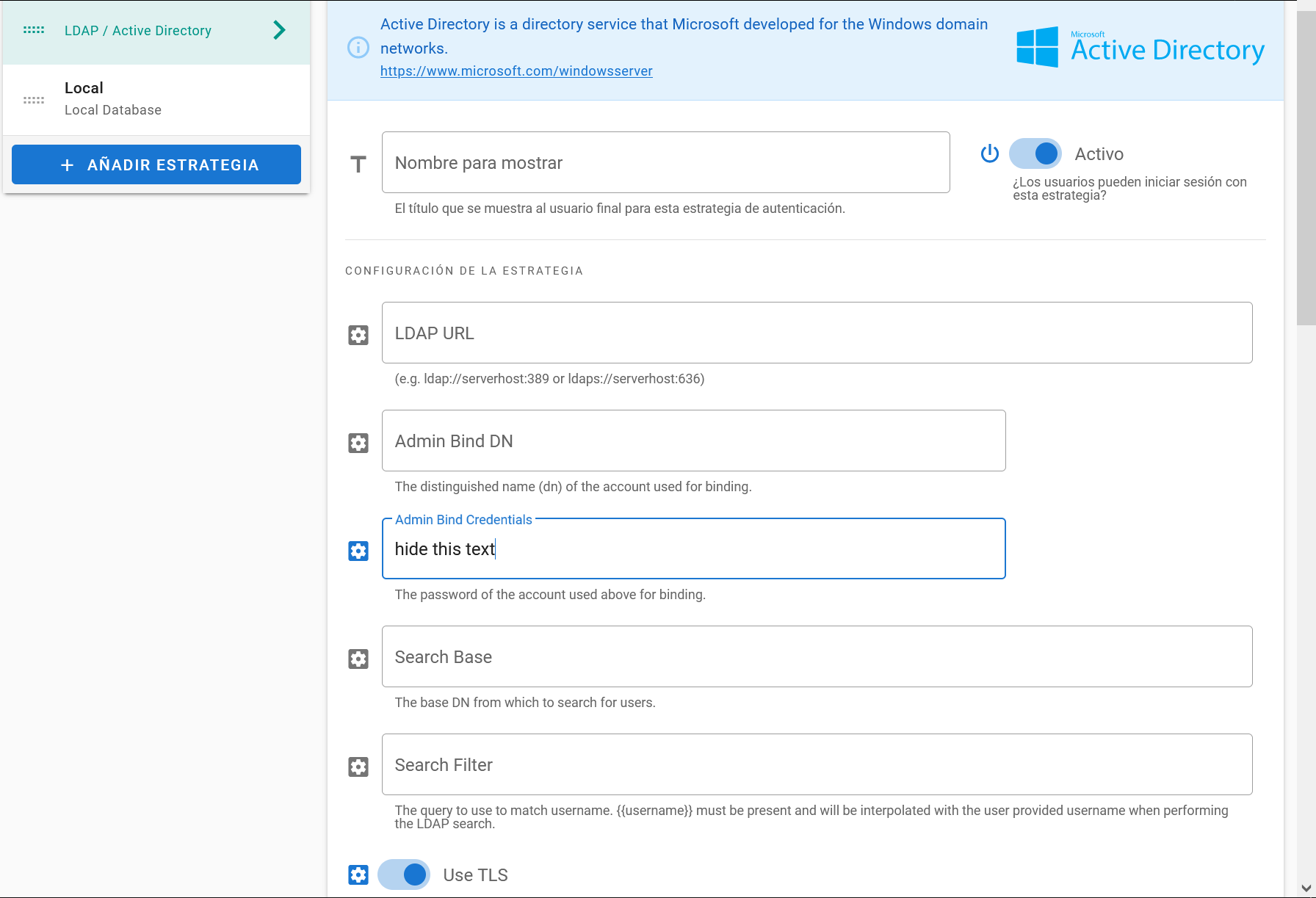Click the gear icon beside LDAP URL
This screenshot has width=1316, height=898.
(358, 335)
